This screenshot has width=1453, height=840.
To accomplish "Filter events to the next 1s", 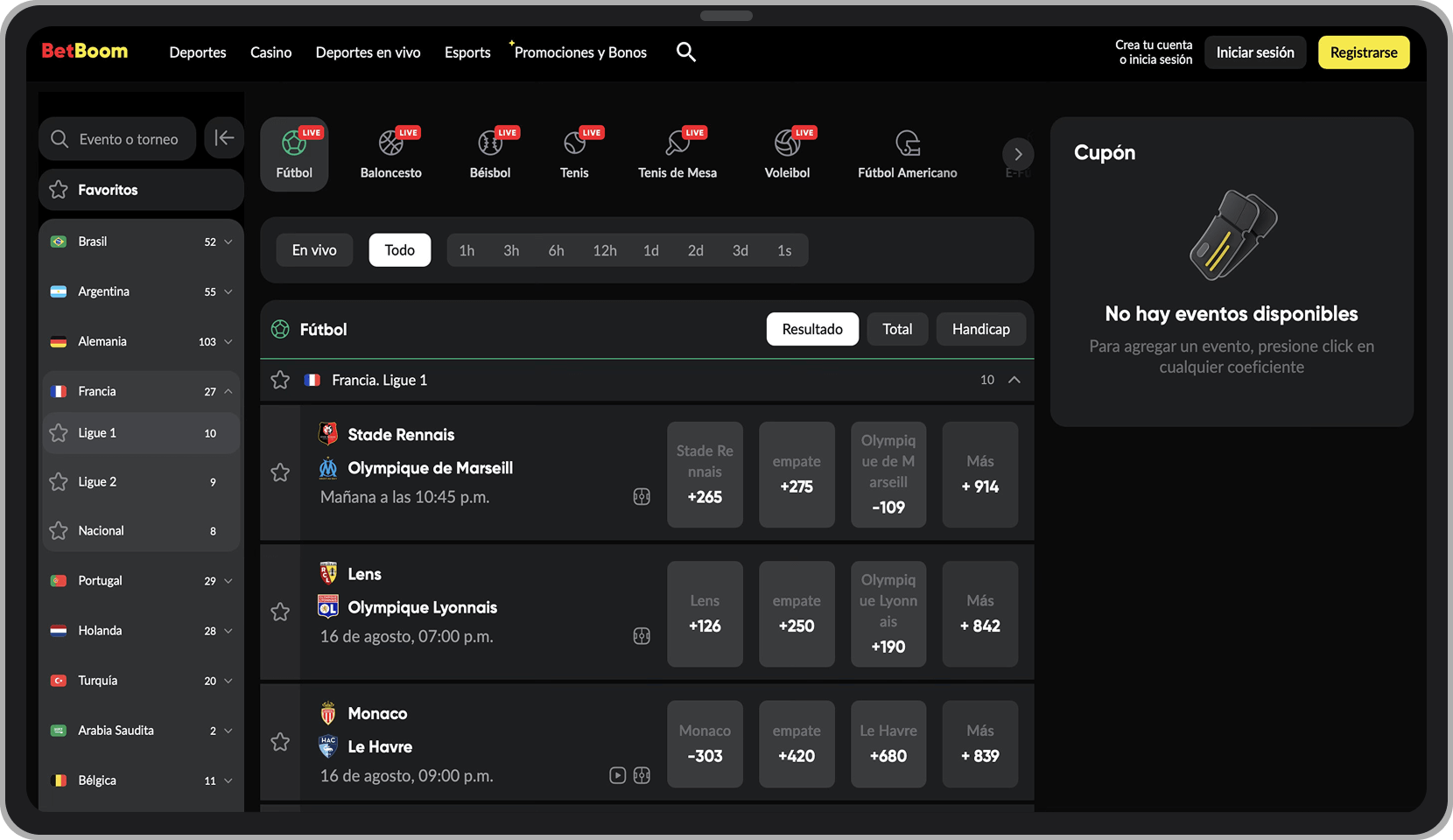I will pyautogui.click(x=784, y=250).
